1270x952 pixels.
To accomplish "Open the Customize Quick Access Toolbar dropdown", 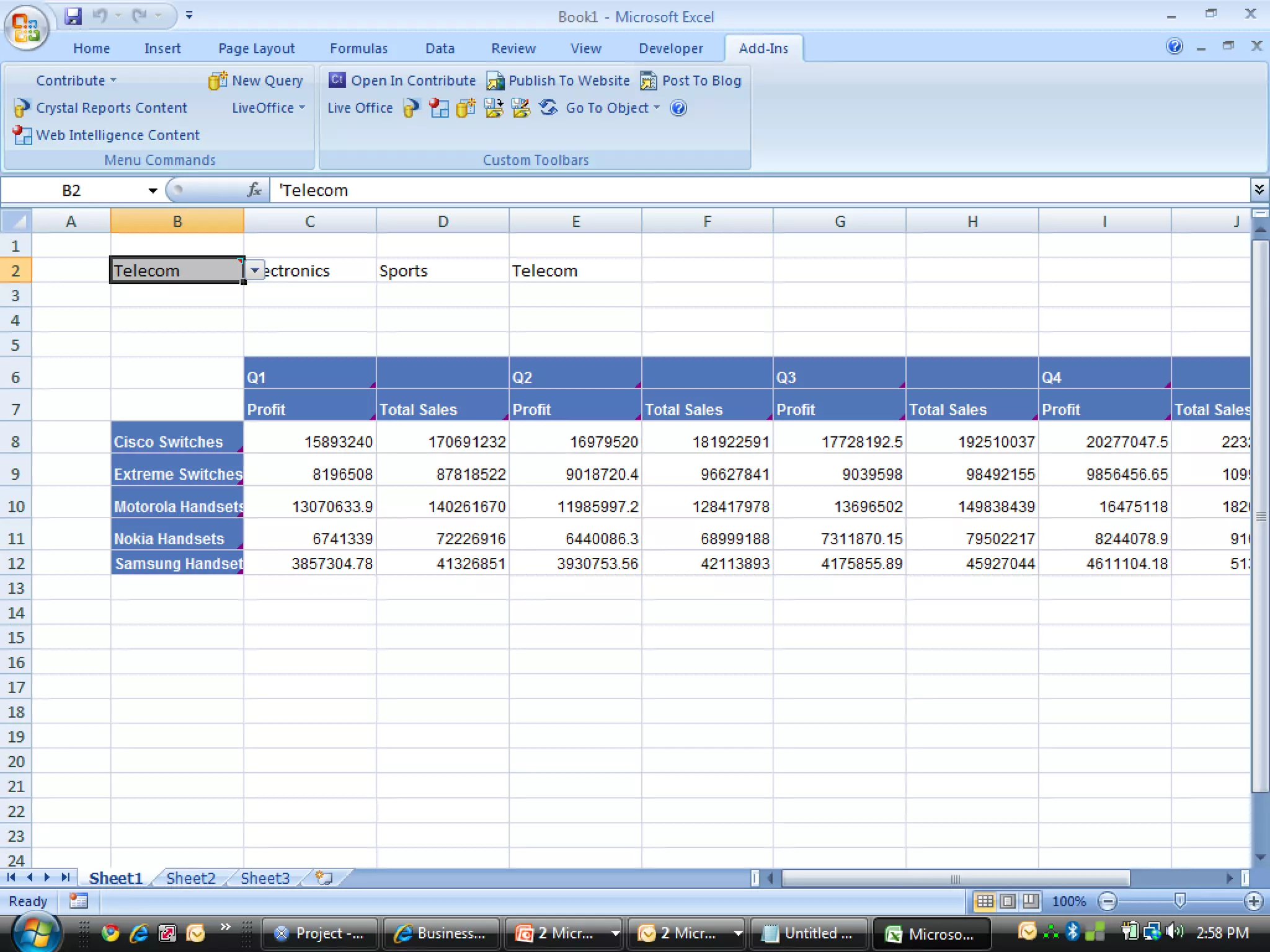I will (x=189, y=15).
